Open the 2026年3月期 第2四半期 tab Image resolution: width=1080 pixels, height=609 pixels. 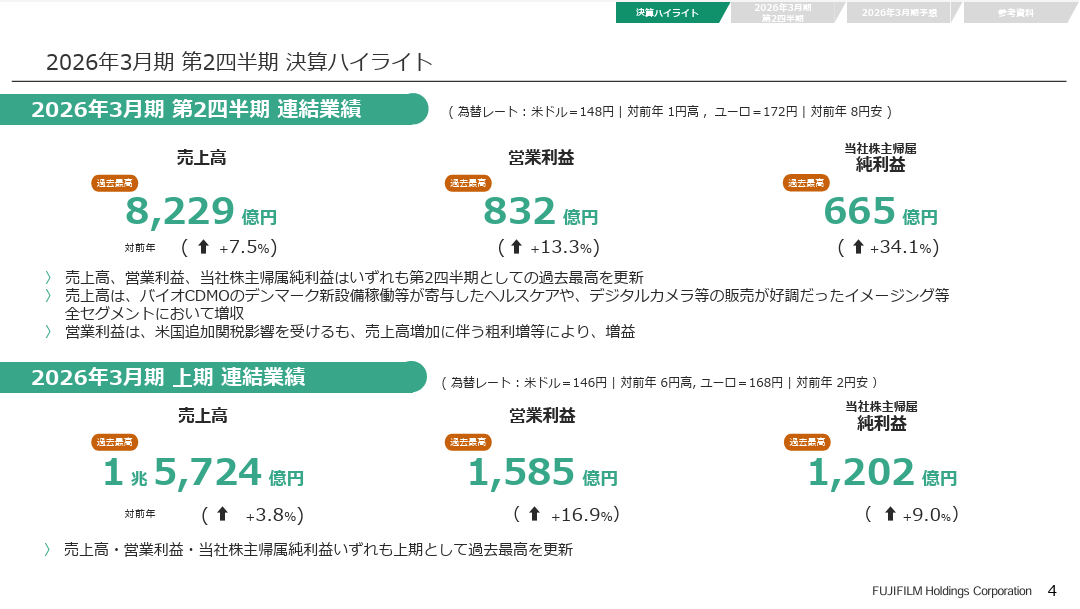point(785,13)
